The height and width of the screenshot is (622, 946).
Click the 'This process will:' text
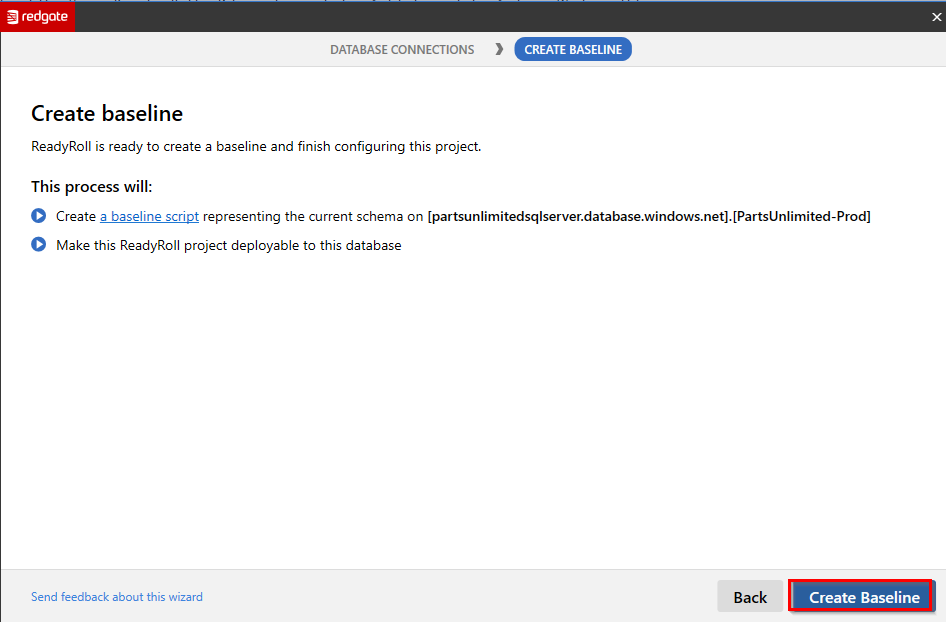[91, 187]
